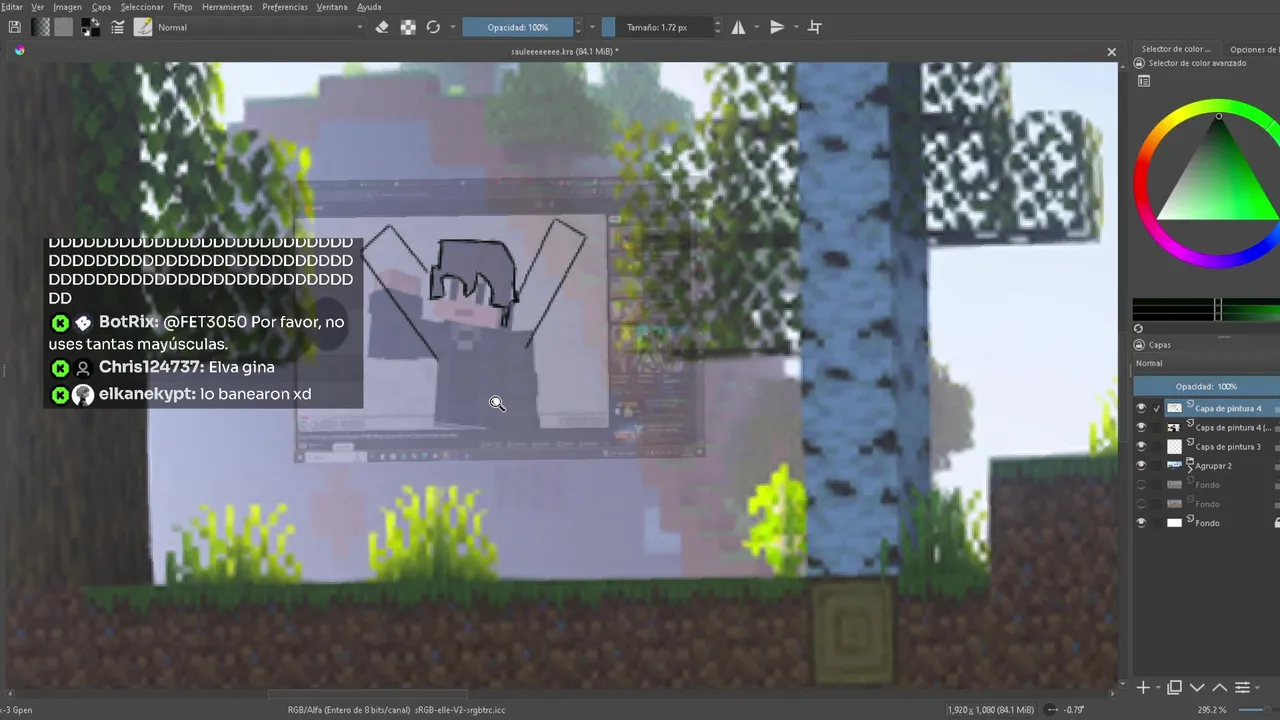Toggle eraser mode icon

coord(381,27)
